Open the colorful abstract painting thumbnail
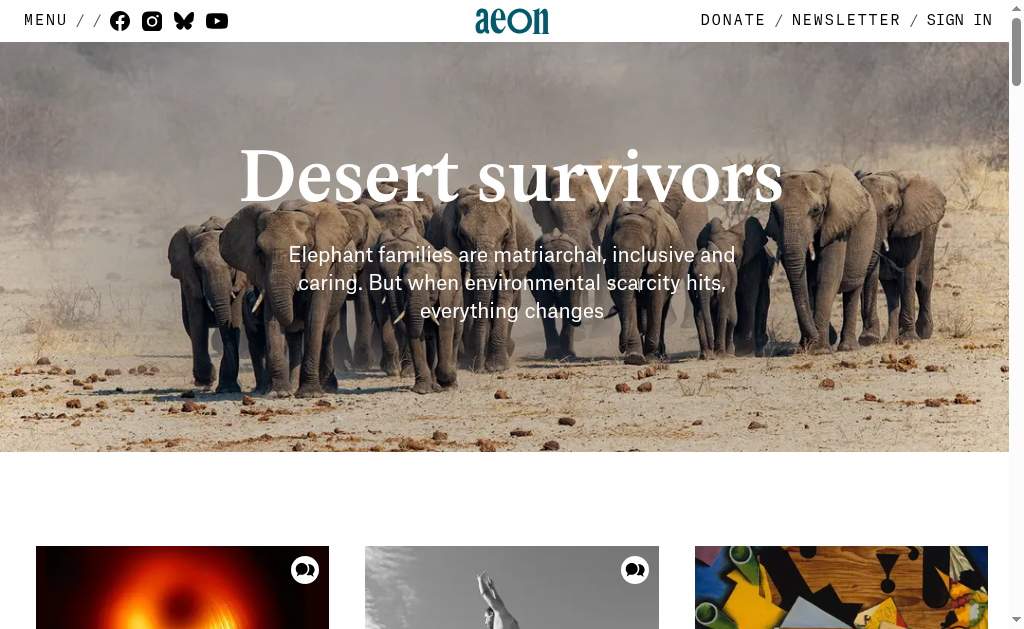The width and height of the screenshot is (1024, 629). 841,587
